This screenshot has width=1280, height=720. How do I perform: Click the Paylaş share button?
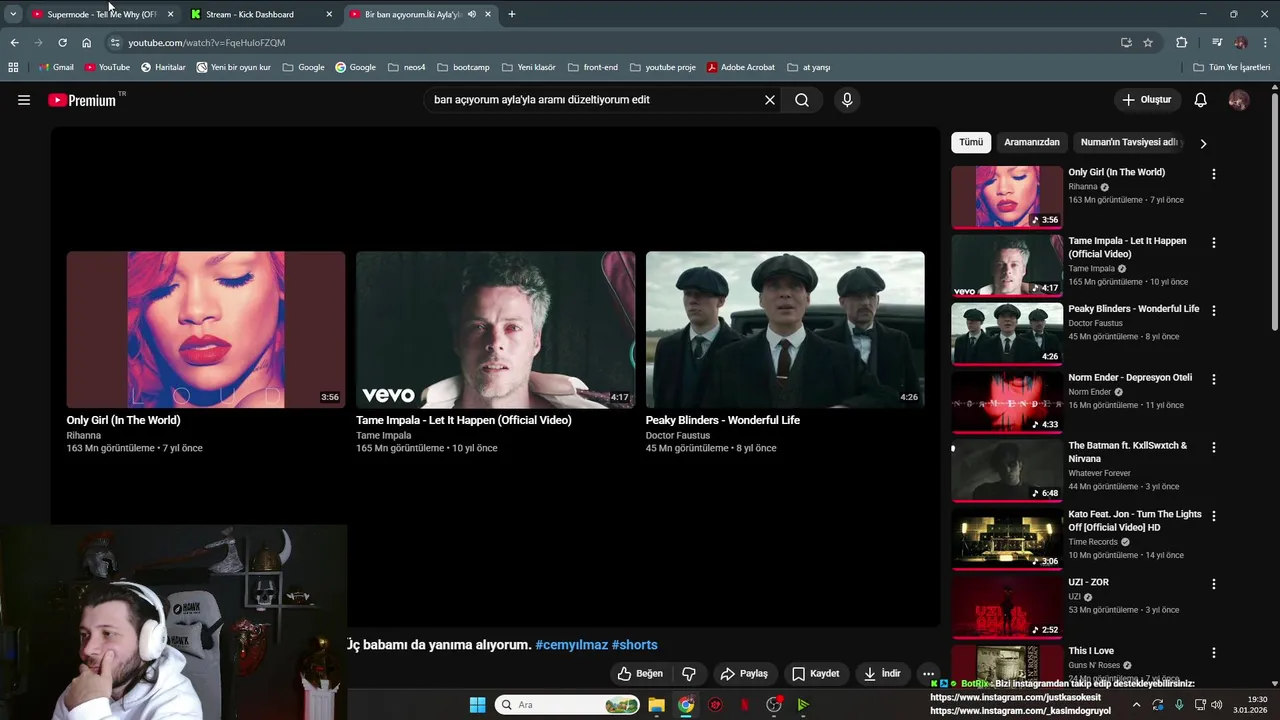tap(744, 674)
